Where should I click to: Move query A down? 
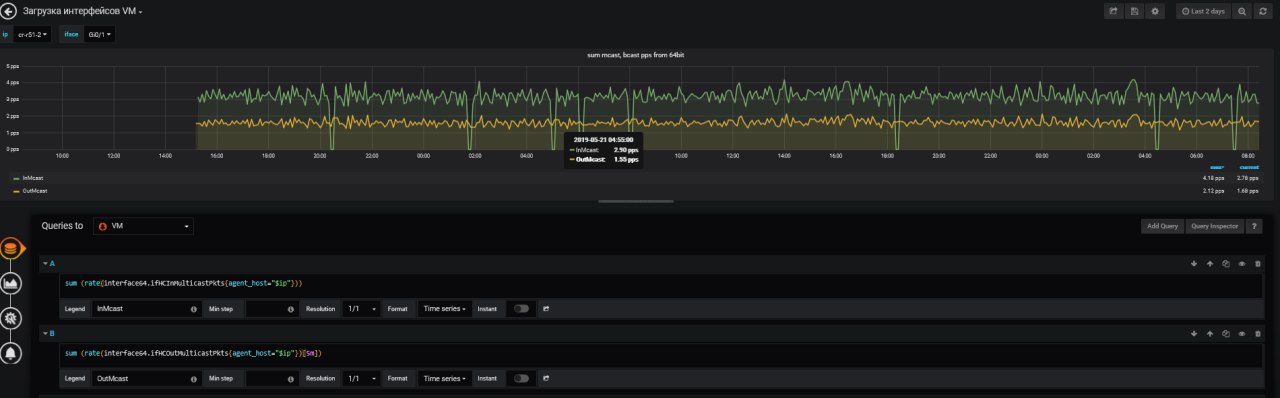1194,264
